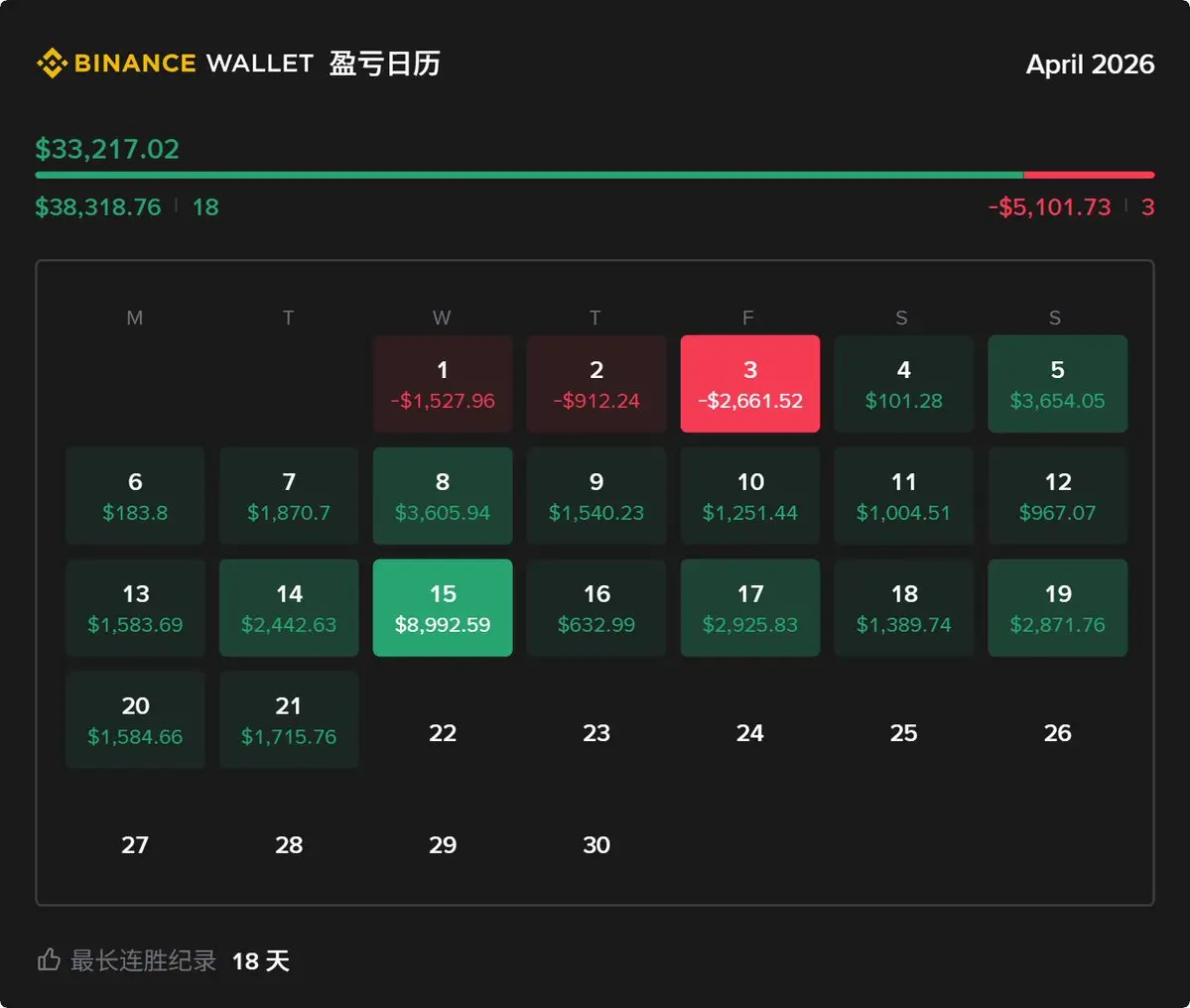Image resolution: width=1190 pixels, height=1008 pixels.
Task: Click the green profit portion of bar
Action: point(529,176)
